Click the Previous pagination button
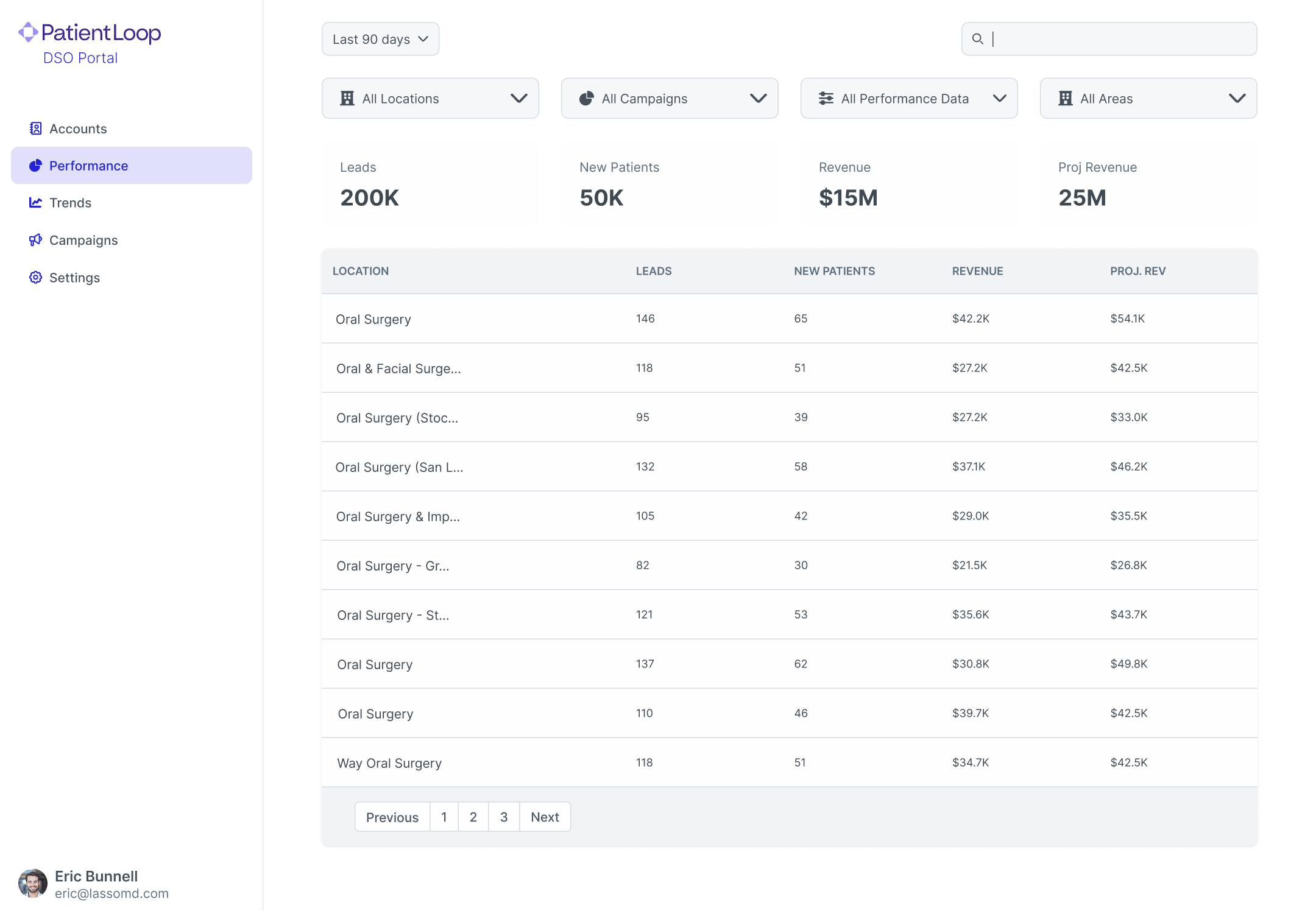This screenshot has height=911, width=1316. 392,817
